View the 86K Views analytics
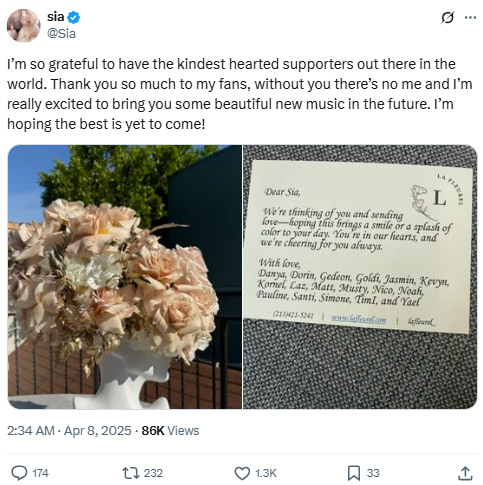The image size is (483, 485). 170,430
